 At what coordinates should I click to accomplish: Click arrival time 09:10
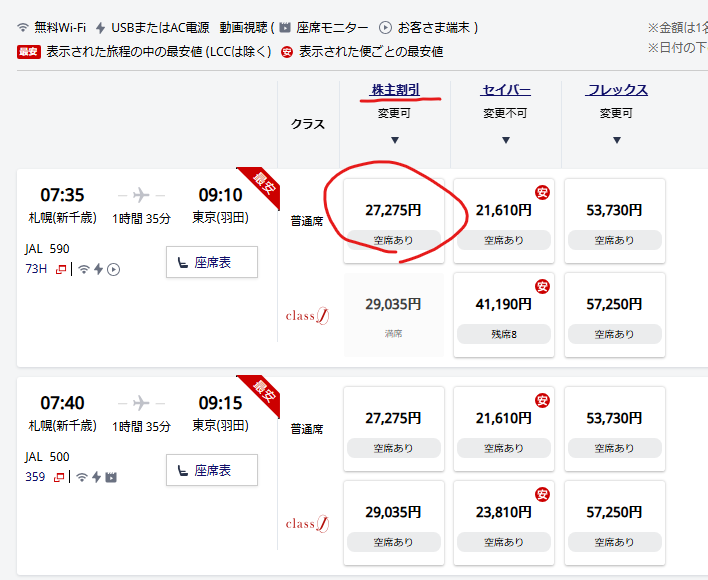click(x=220, y=195)
